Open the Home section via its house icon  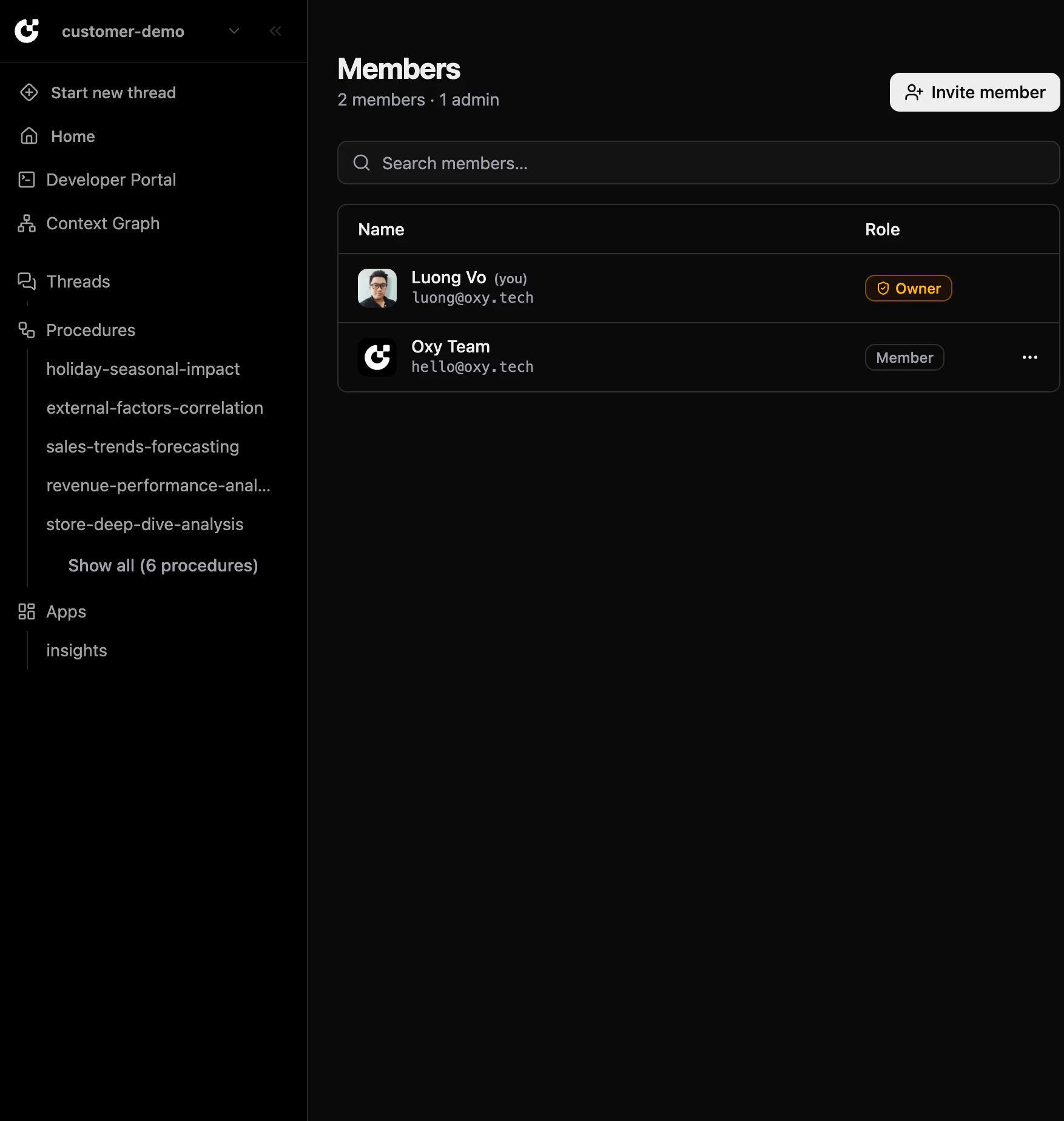tap(28, 136)
